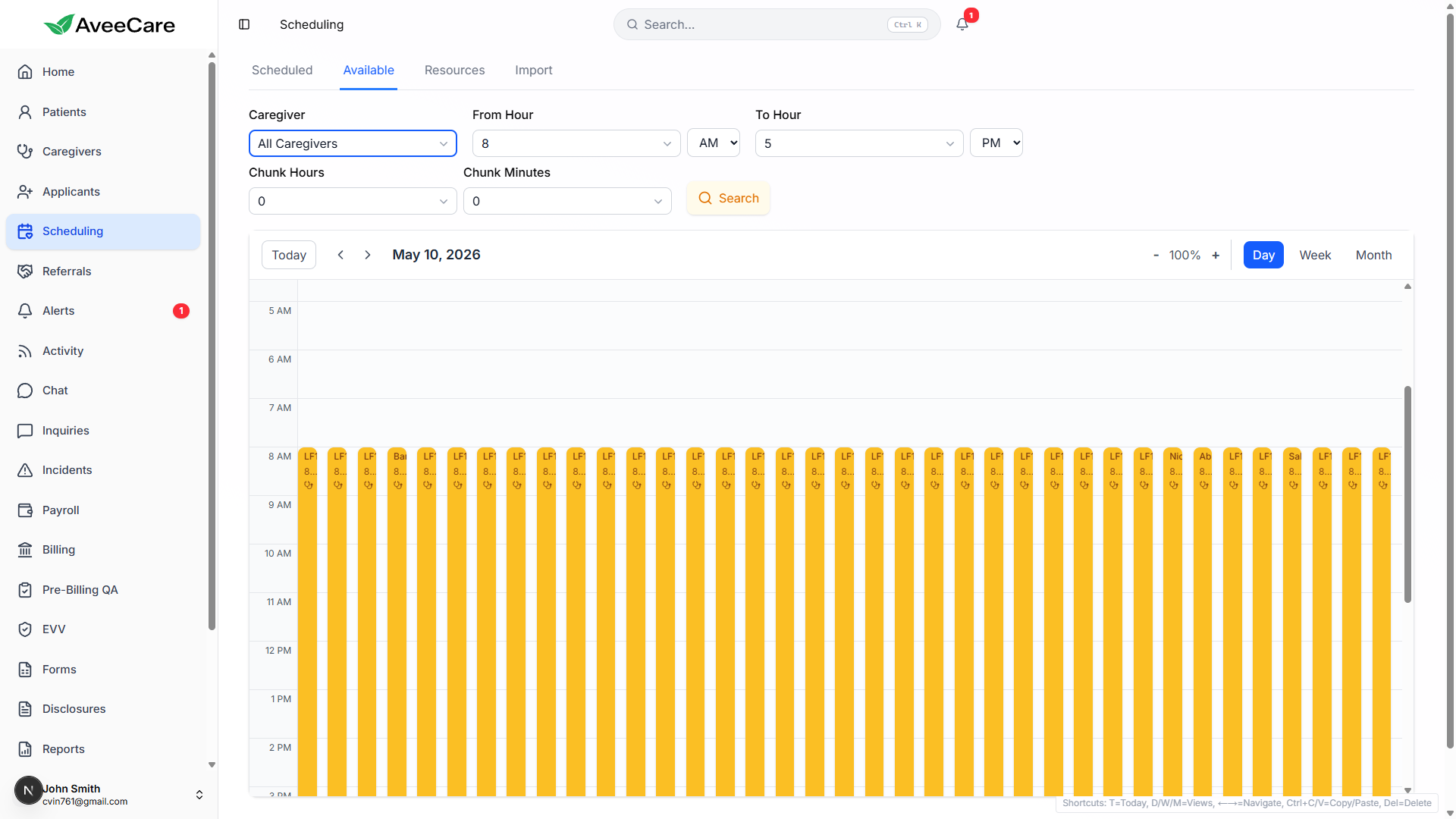Viewport: 1456px width, 819px height.
Task: Go to previous day arrow
Action: tap(340, 255)
